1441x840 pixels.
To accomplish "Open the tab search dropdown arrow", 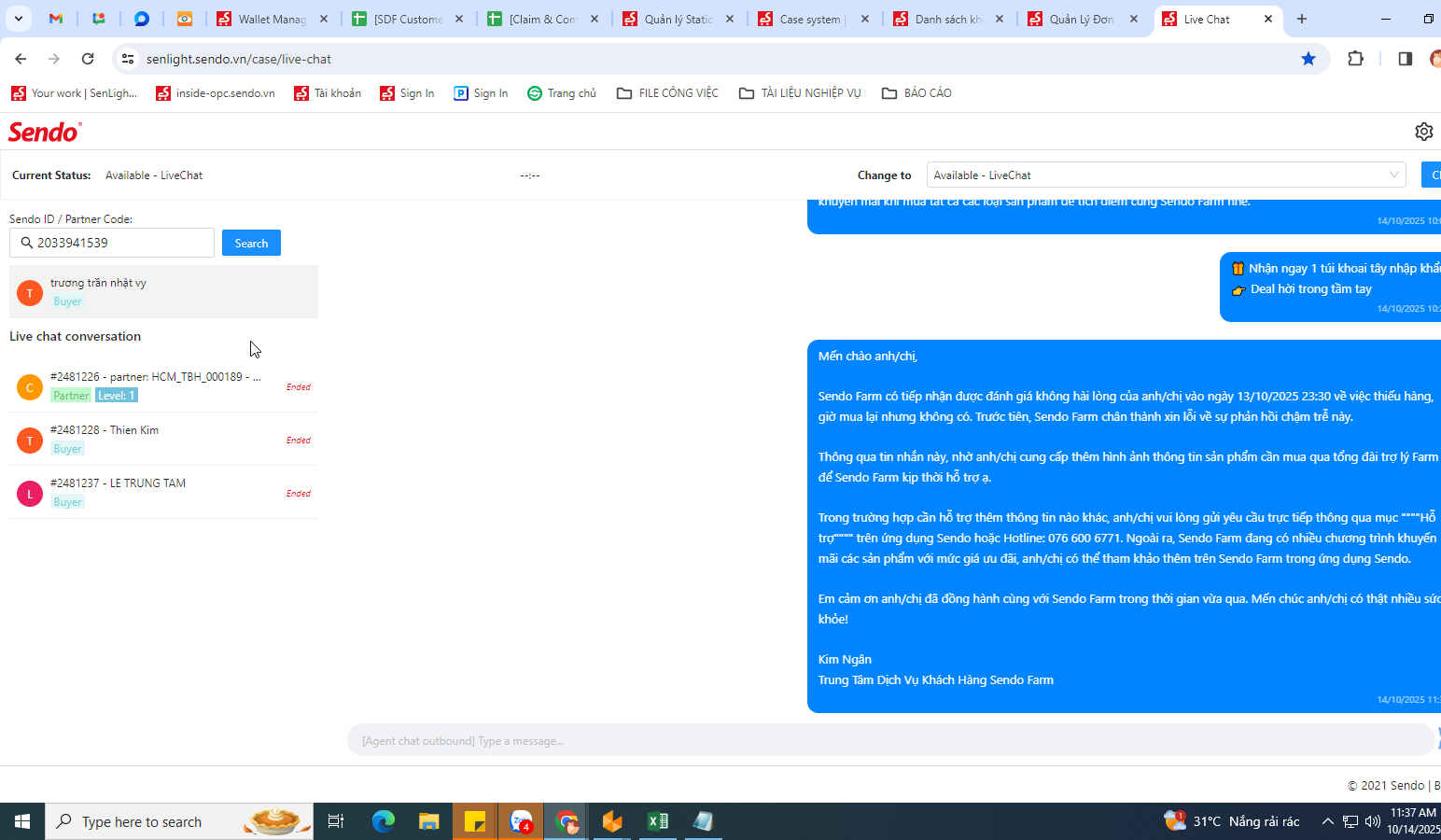I will coord(18,19).
